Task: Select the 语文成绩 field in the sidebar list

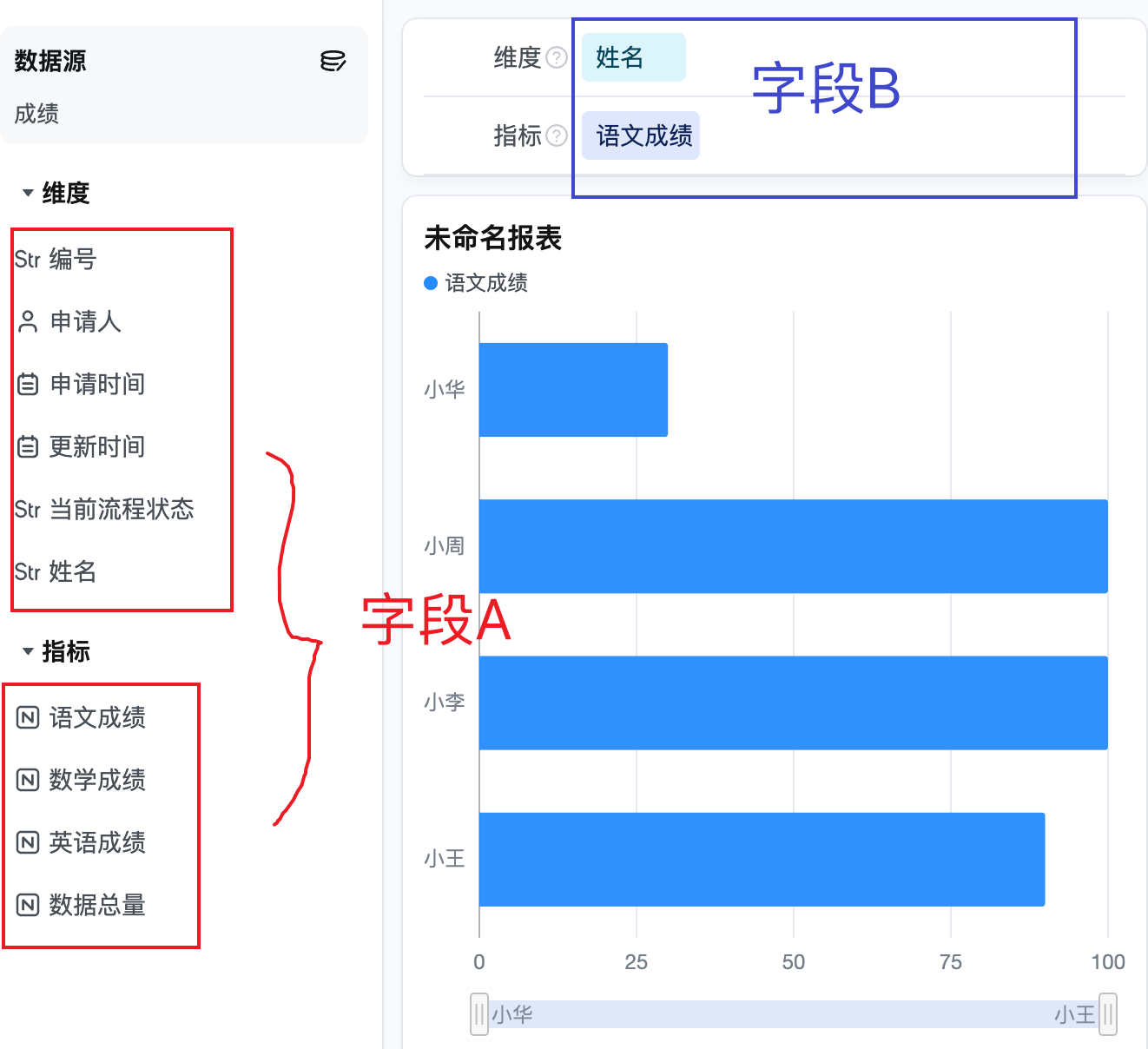Action: click(97, 717)
